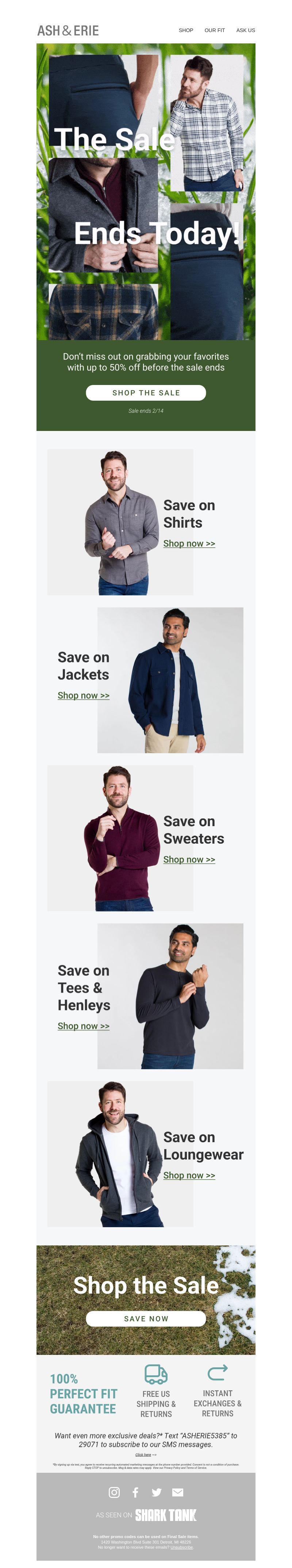Open the Twitter bird icon
This screenshot has width=292, height=1568.
(156, 1492)
